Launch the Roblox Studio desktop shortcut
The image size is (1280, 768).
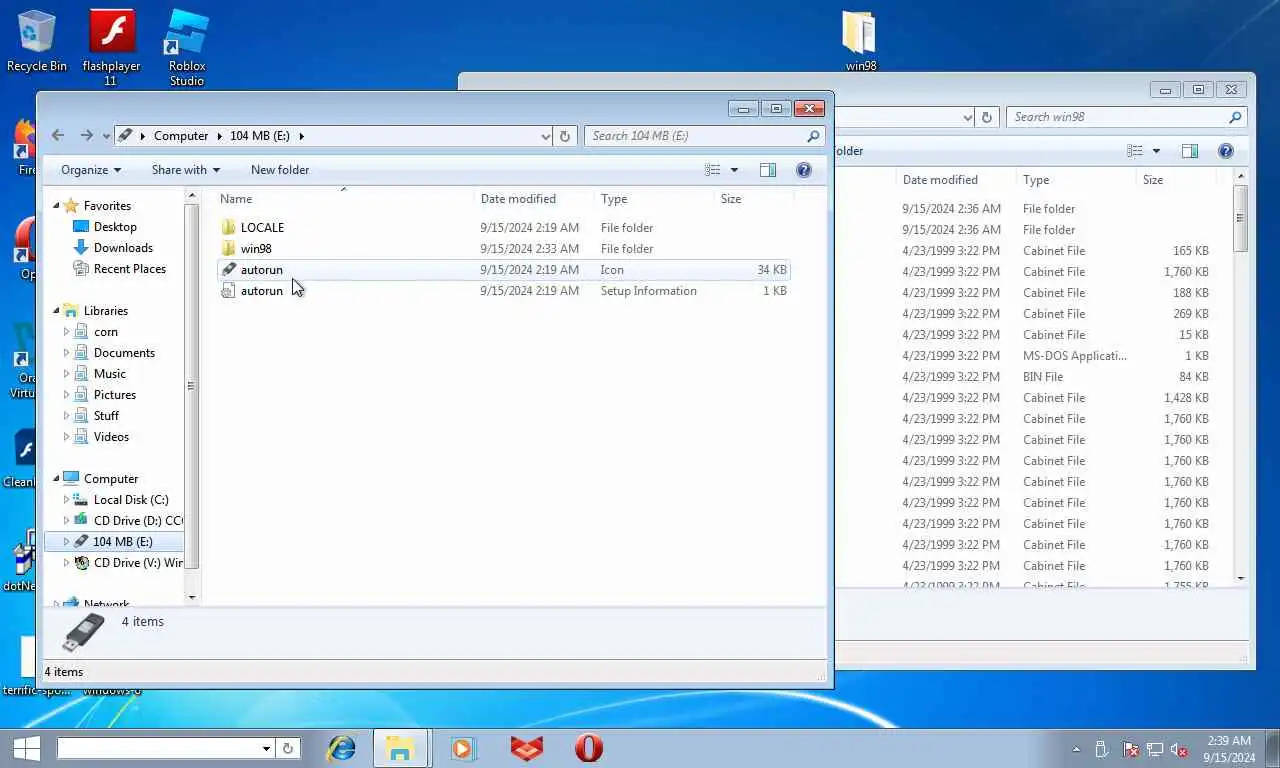(x=187, y=47)
